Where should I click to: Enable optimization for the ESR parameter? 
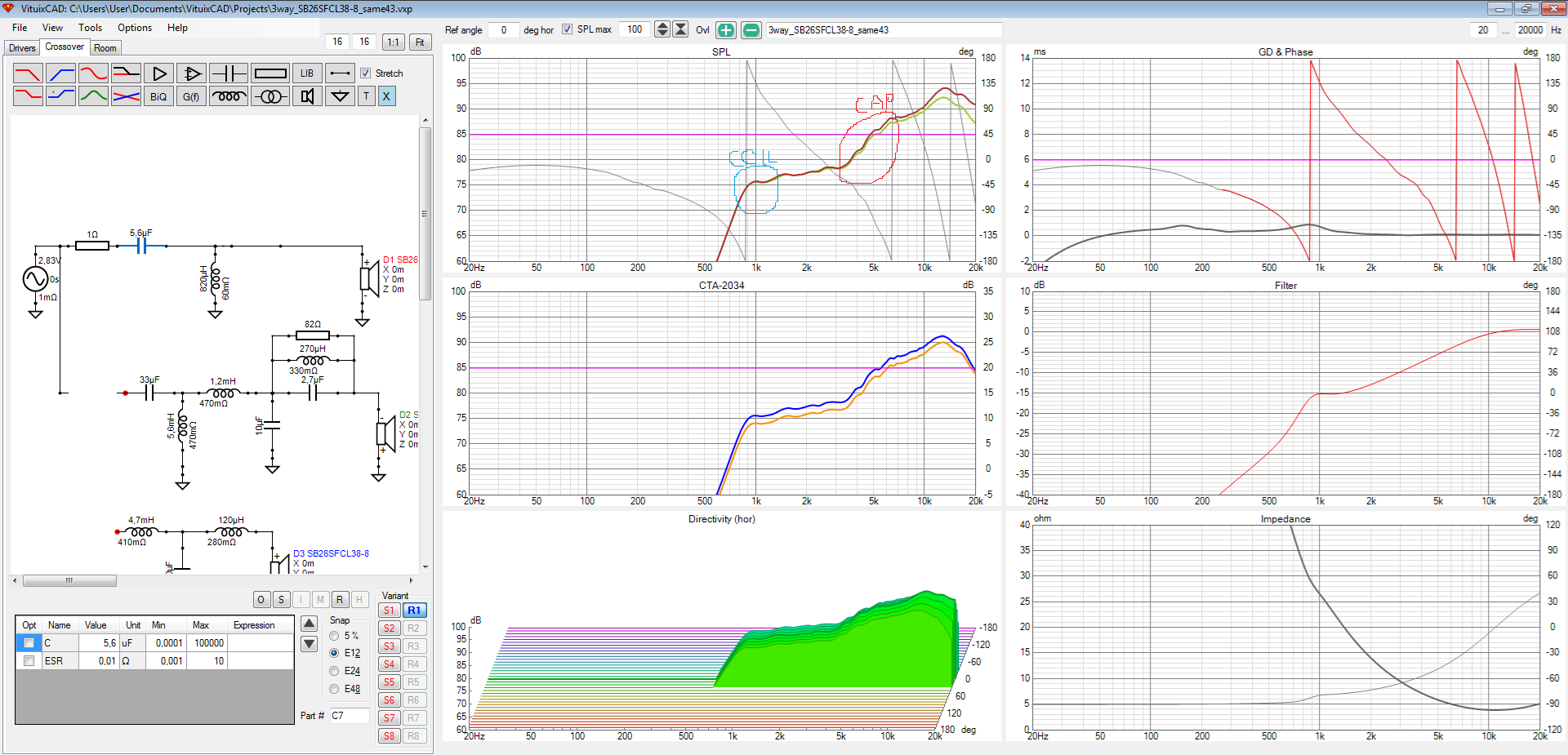point(29,661)
